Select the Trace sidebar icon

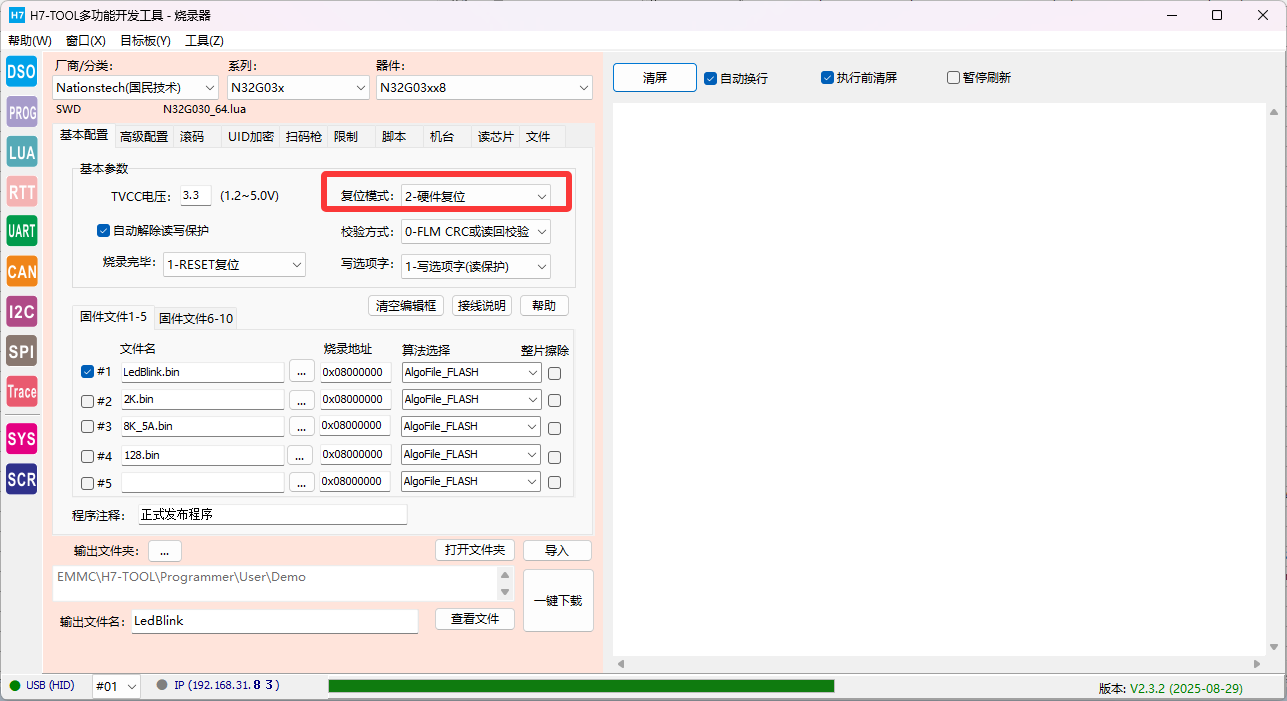(x=21, y=392)
